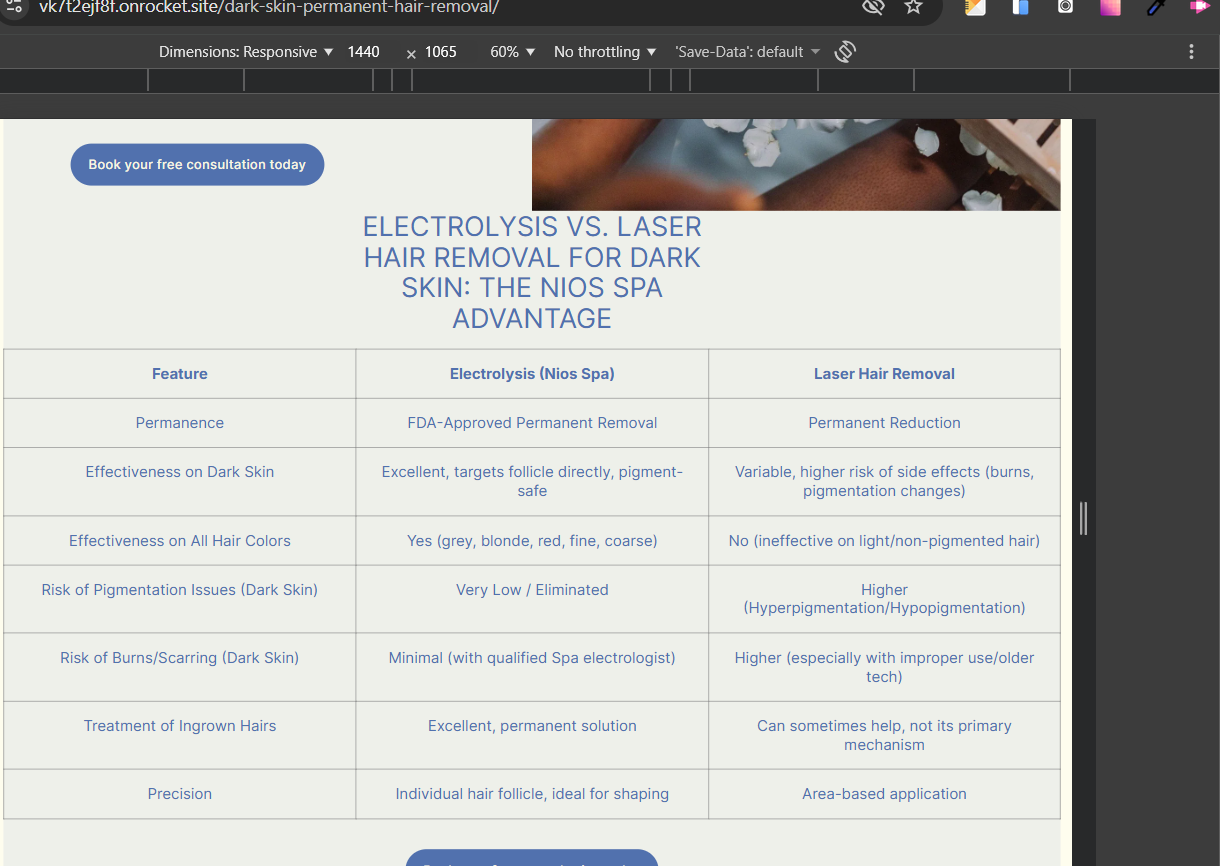The image size is (1220, 866).
Task: Click Risk of Pigmentation Issues label
Action: coord(180,590)
